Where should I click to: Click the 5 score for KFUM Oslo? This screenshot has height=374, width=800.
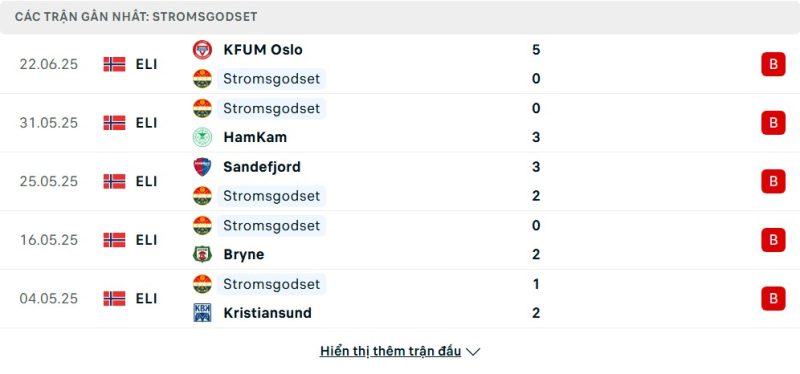pos(536,49)
